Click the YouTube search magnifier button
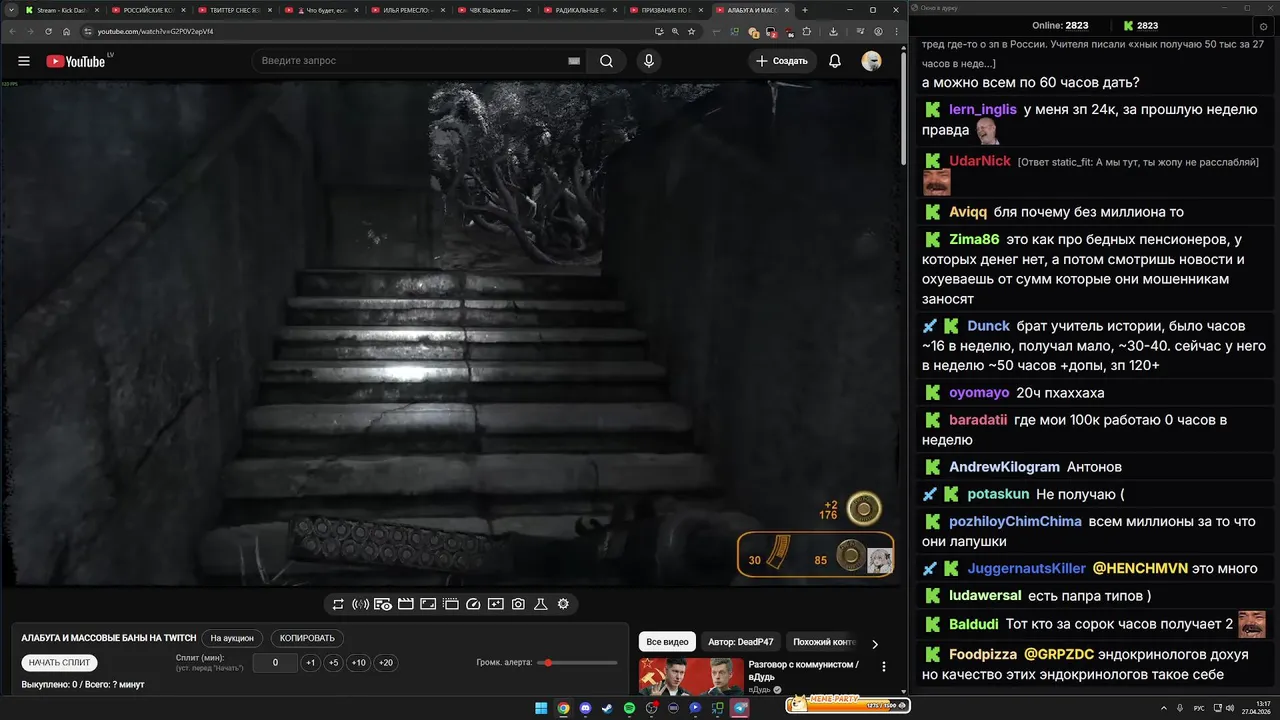The height and width of the screenshot is (720, 1280). tap(607, 61)
